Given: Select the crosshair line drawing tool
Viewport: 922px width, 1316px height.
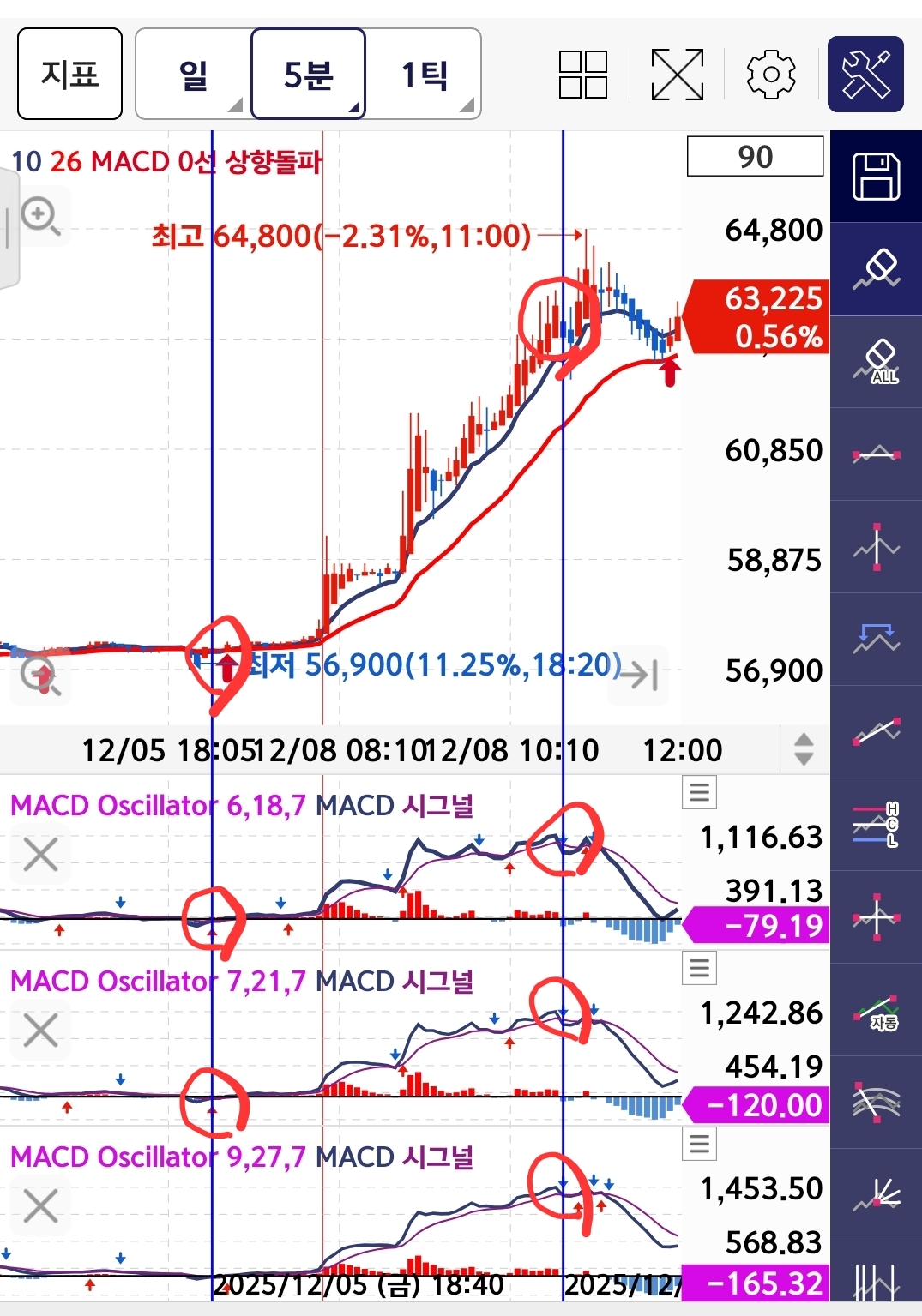Looking at the screenshot, I should click(x=876, y=917).
